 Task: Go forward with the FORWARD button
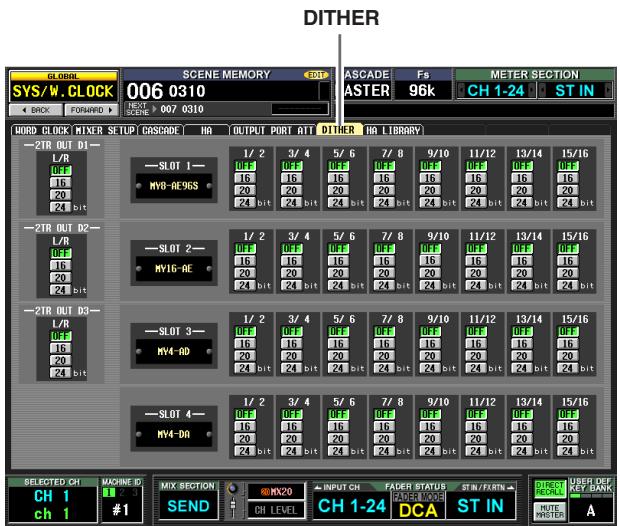tap(92, 110)
